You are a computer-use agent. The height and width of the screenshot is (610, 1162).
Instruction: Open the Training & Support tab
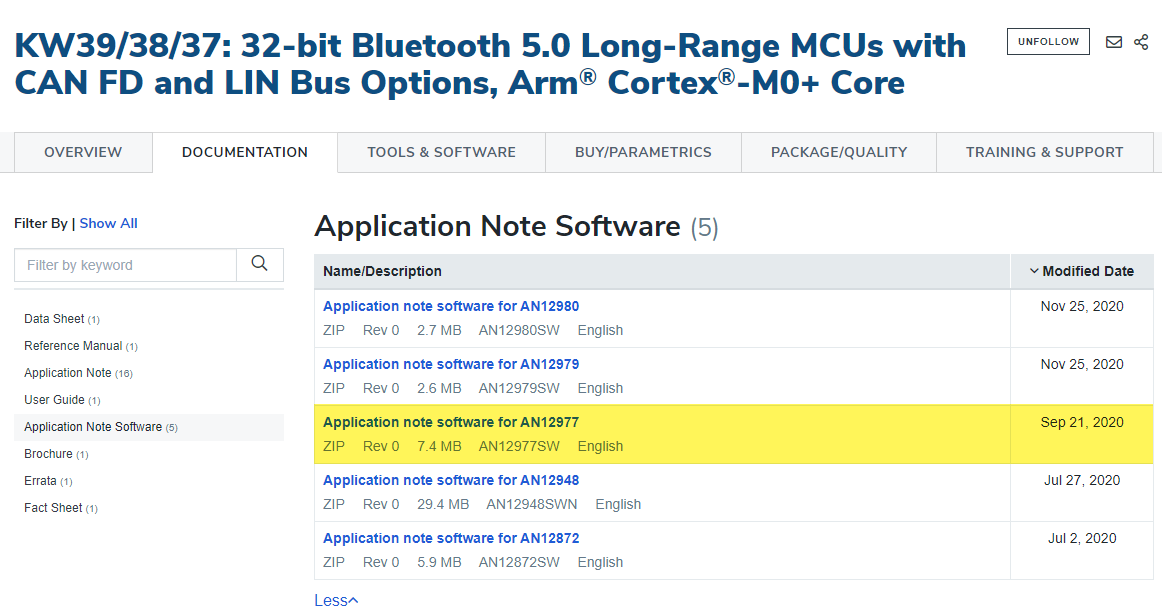[1044, 152]
